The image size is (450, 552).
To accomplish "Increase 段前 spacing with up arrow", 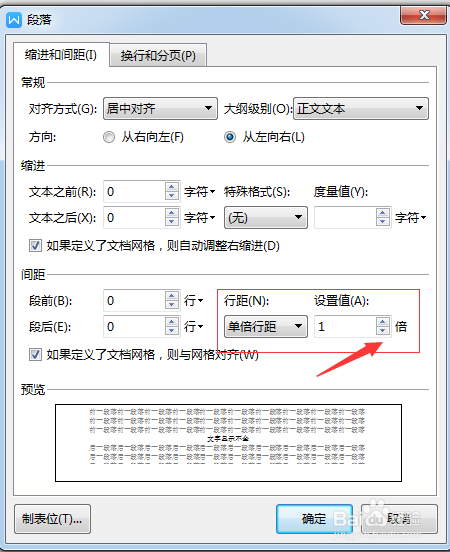I will pos(171,296).
